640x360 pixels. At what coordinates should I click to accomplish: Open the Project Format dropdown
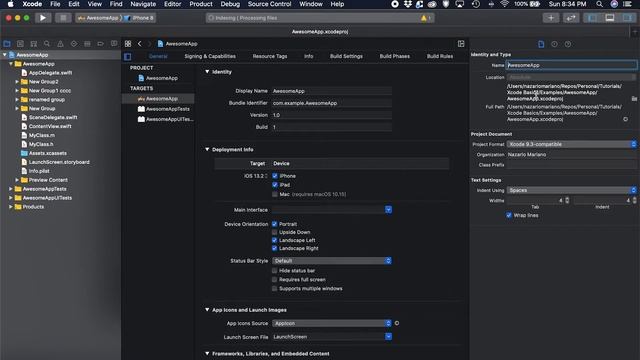(x=571, y=144)
